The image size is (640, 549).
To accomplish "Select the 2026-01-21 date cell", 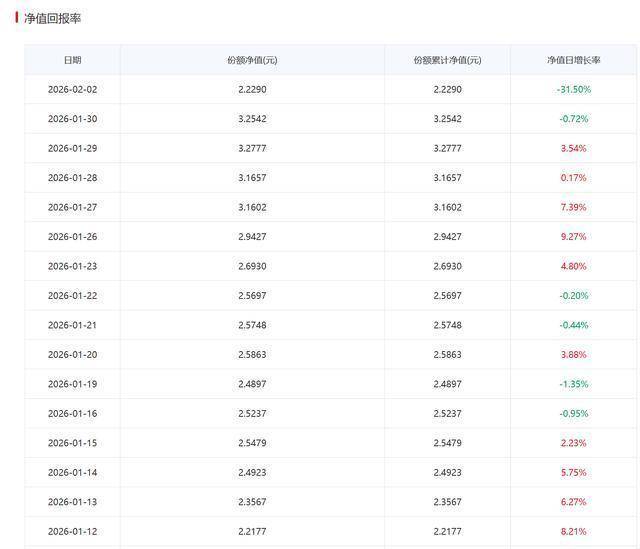I will click(72, 325).
